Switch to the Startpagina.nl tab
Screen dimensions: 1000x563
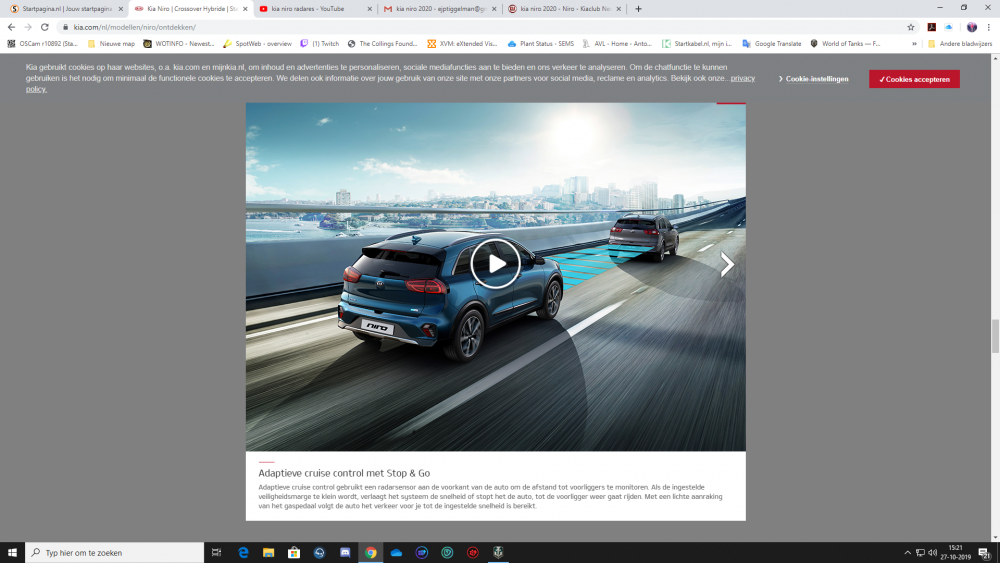62,9
